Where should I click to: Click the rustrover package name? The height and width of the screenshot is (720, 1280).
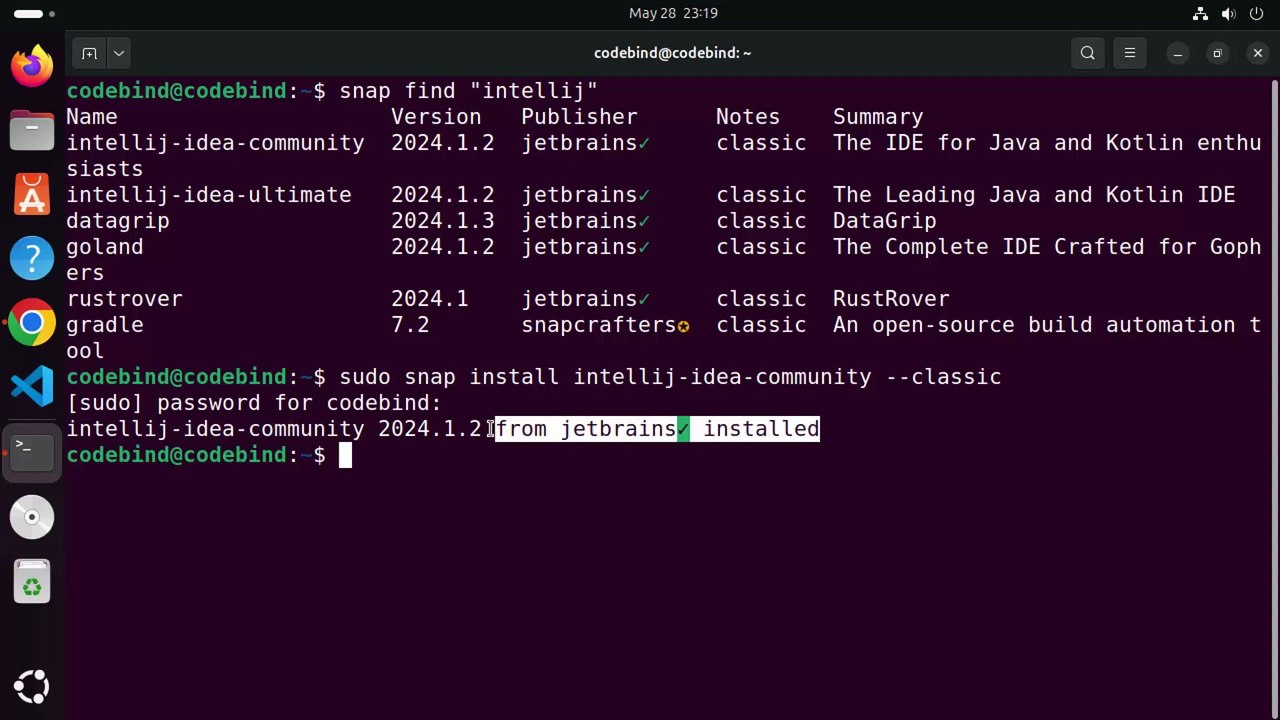[x=124, y=299]
